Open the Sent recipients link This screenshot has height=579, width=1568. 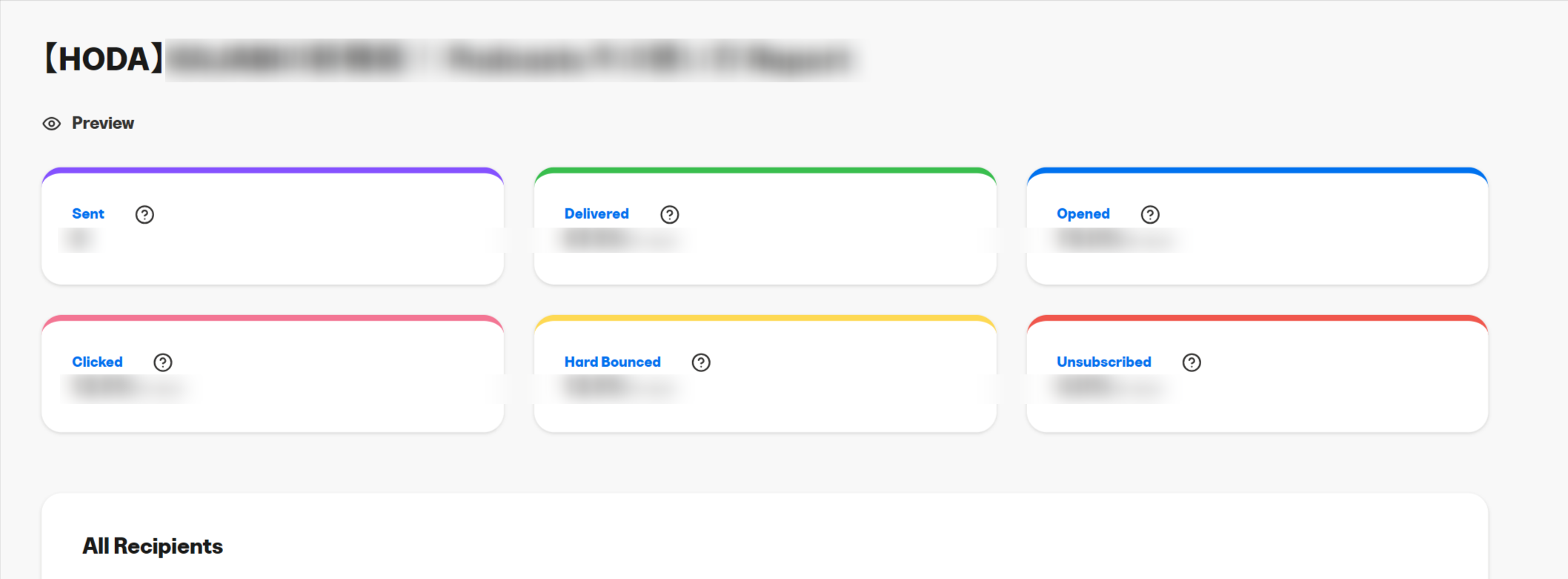point(88,214)
